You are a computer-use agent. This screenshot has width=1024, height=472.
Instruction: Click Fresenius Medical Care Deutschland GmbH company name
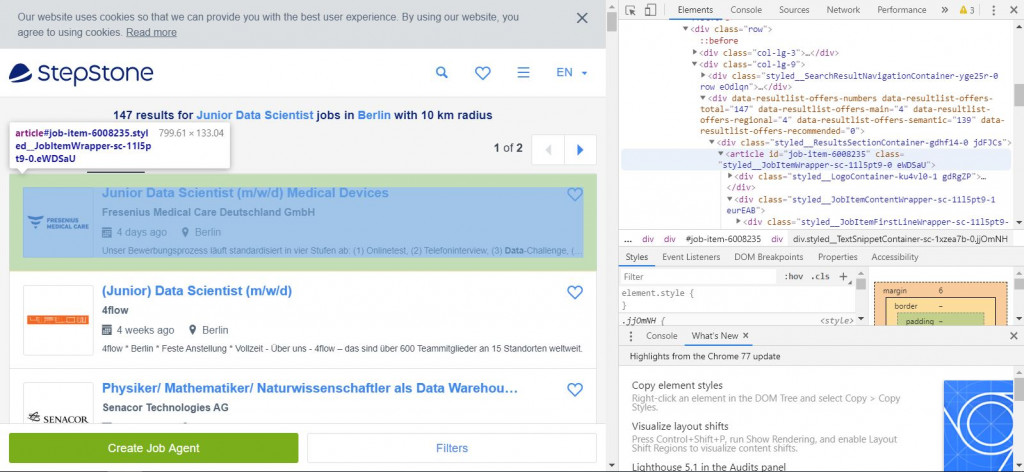[x=208, y=212]
